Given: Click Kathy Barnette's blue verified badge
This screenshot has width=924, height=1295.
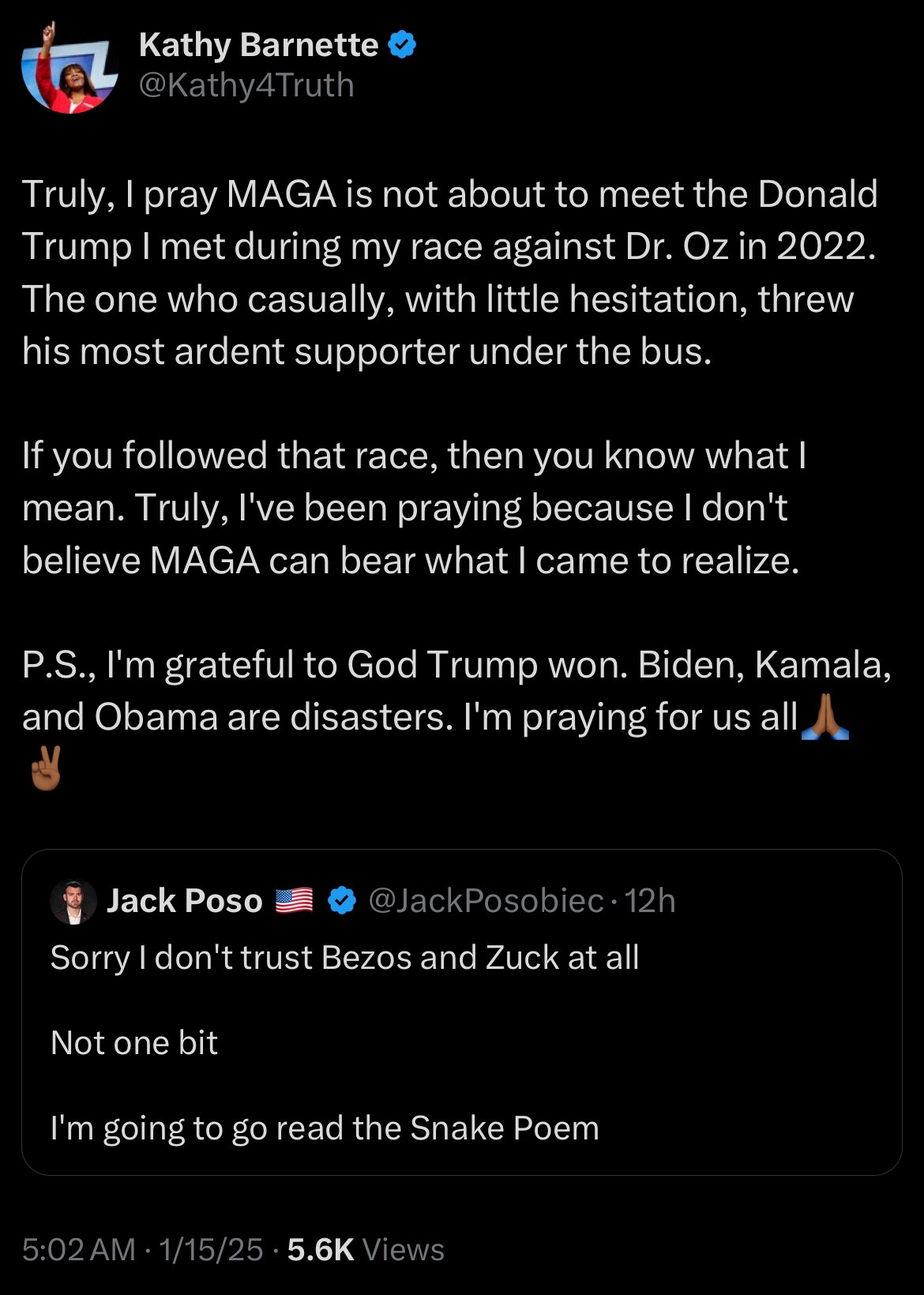Looking at the screenshot, I should coord(403,45).
